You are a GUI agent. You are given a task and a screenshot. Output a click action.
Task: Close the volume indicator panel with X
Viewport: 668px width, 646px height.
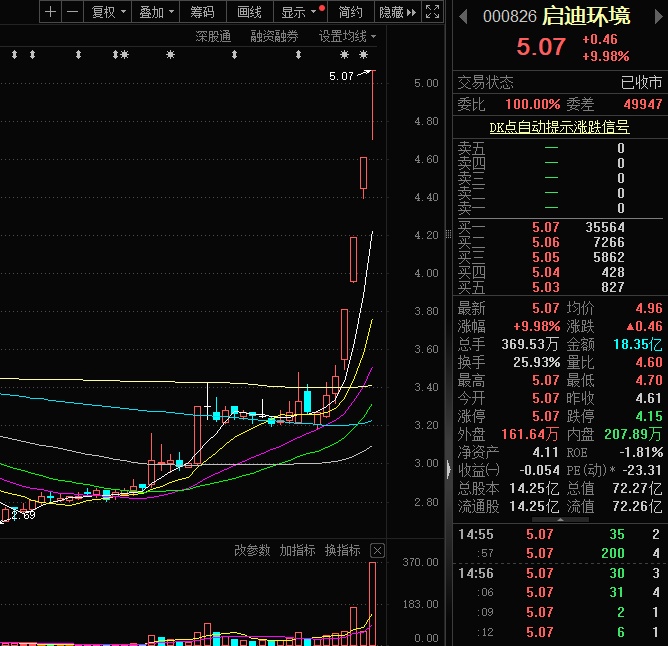pos(377,551)
